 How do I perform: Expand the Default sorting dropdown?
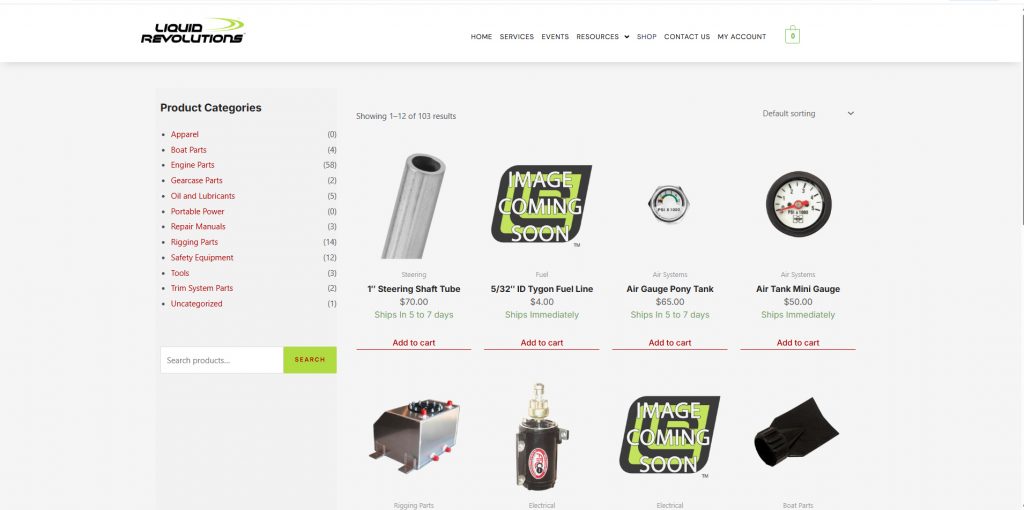[808, 114]
